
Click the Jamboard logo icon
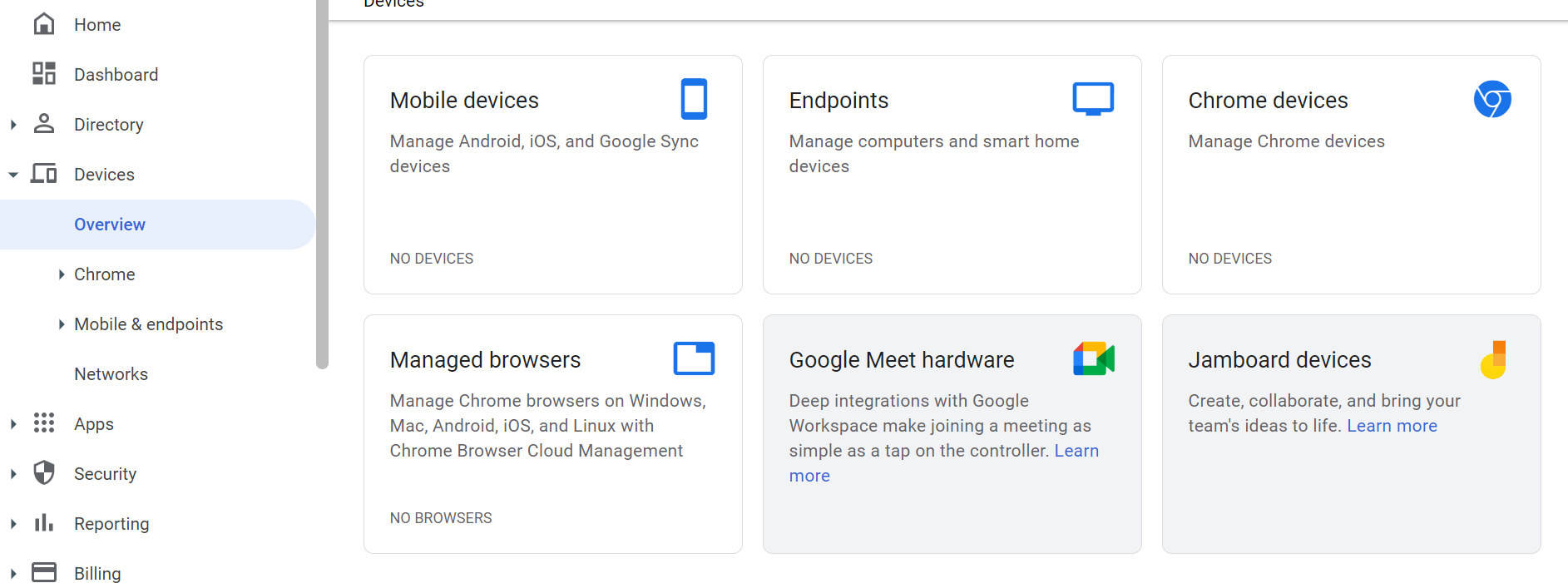click(1494, 359)
